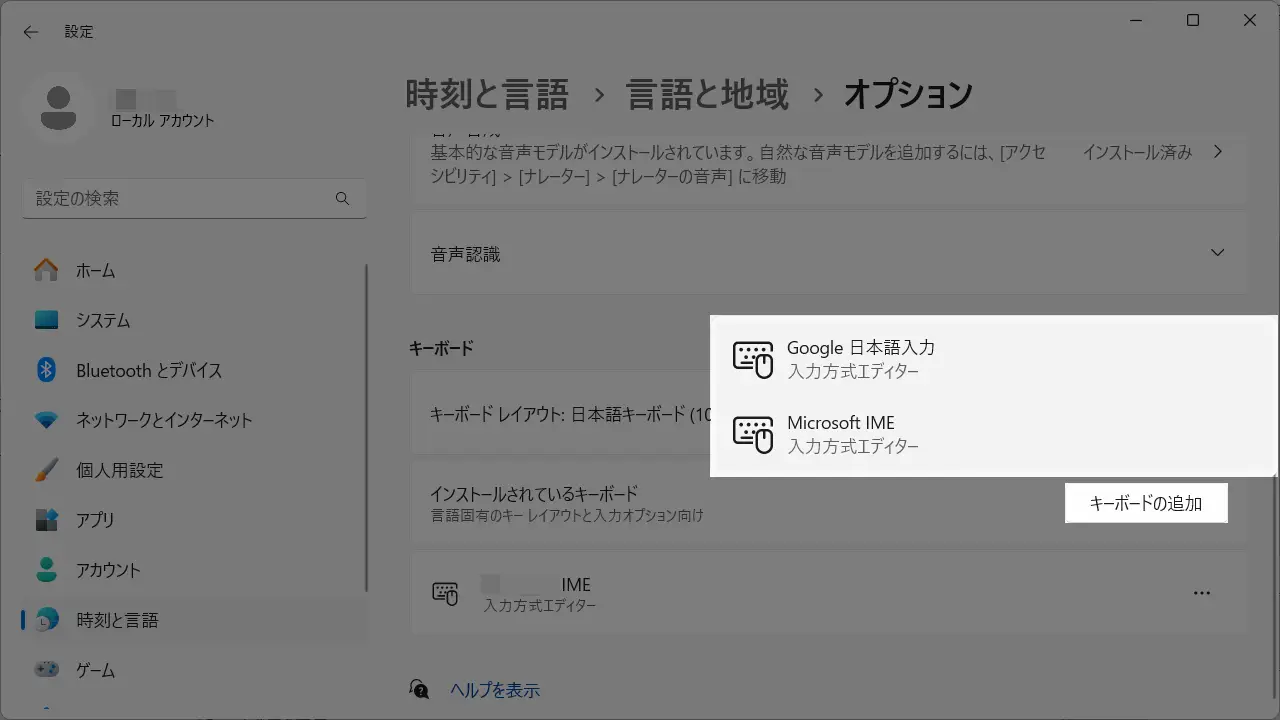Screen dimensions: 1280x720
Task: Click the 設定の検索 search field
Action: pyautogui.click(x=180, y=199)
